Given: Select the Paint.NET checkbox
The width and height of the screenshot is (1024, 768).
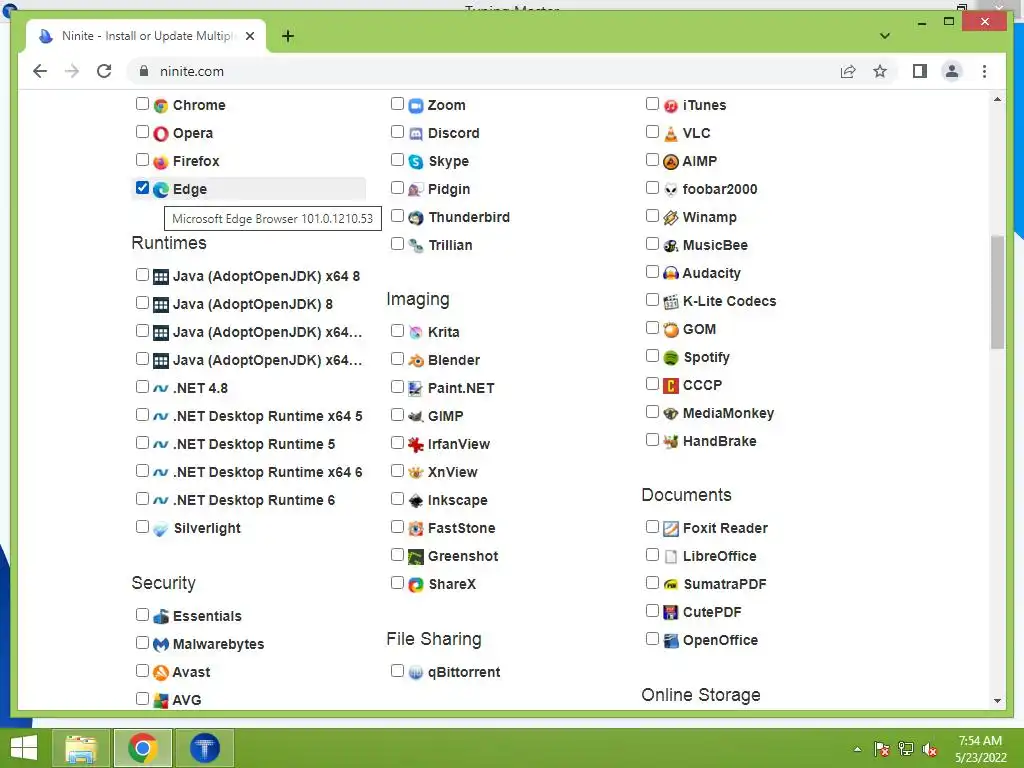Looking at the screenshot, I should (x=397, y=387).
